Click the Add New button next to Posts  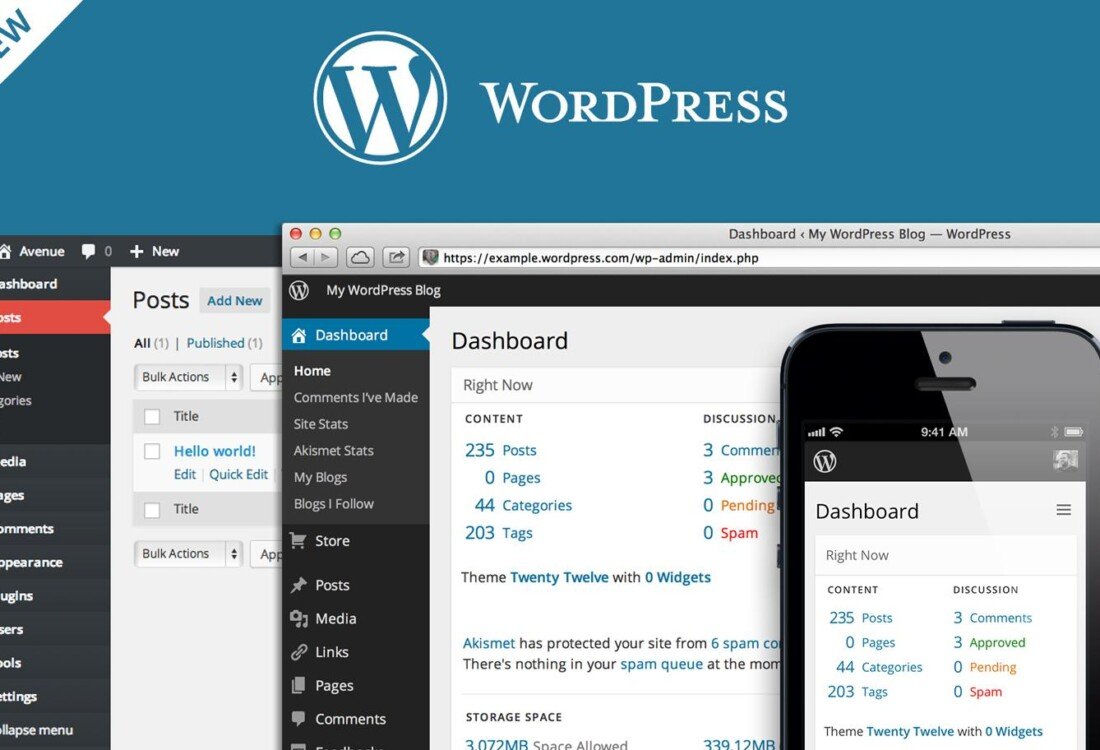click(x=234, y=300)
